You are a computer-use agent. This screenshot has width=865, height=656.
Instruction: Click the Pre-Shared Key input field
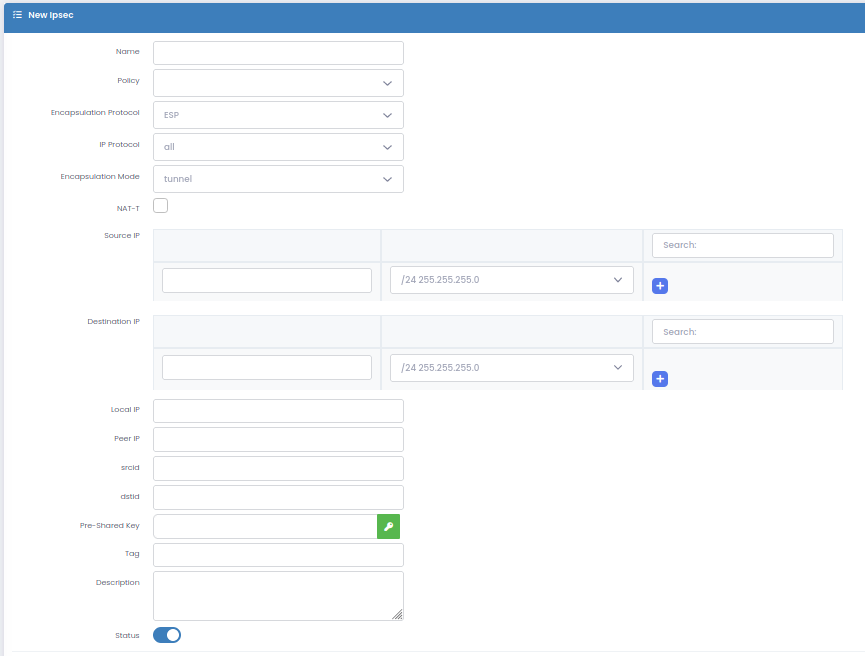pyautogui.click(x=265, y=527)
